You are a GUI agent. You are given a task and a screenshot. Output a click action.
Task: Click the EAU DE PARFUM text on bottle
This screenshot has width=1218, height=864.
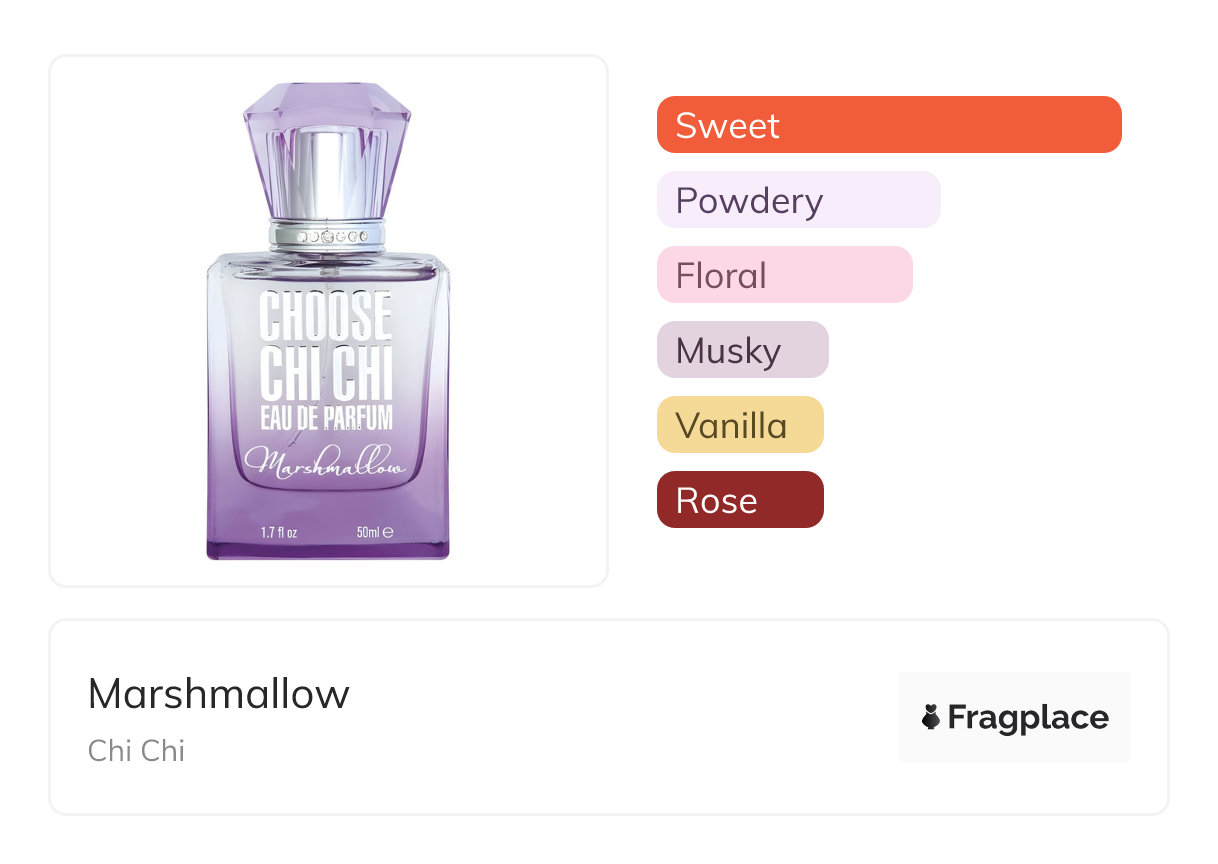tap(326, 416)
